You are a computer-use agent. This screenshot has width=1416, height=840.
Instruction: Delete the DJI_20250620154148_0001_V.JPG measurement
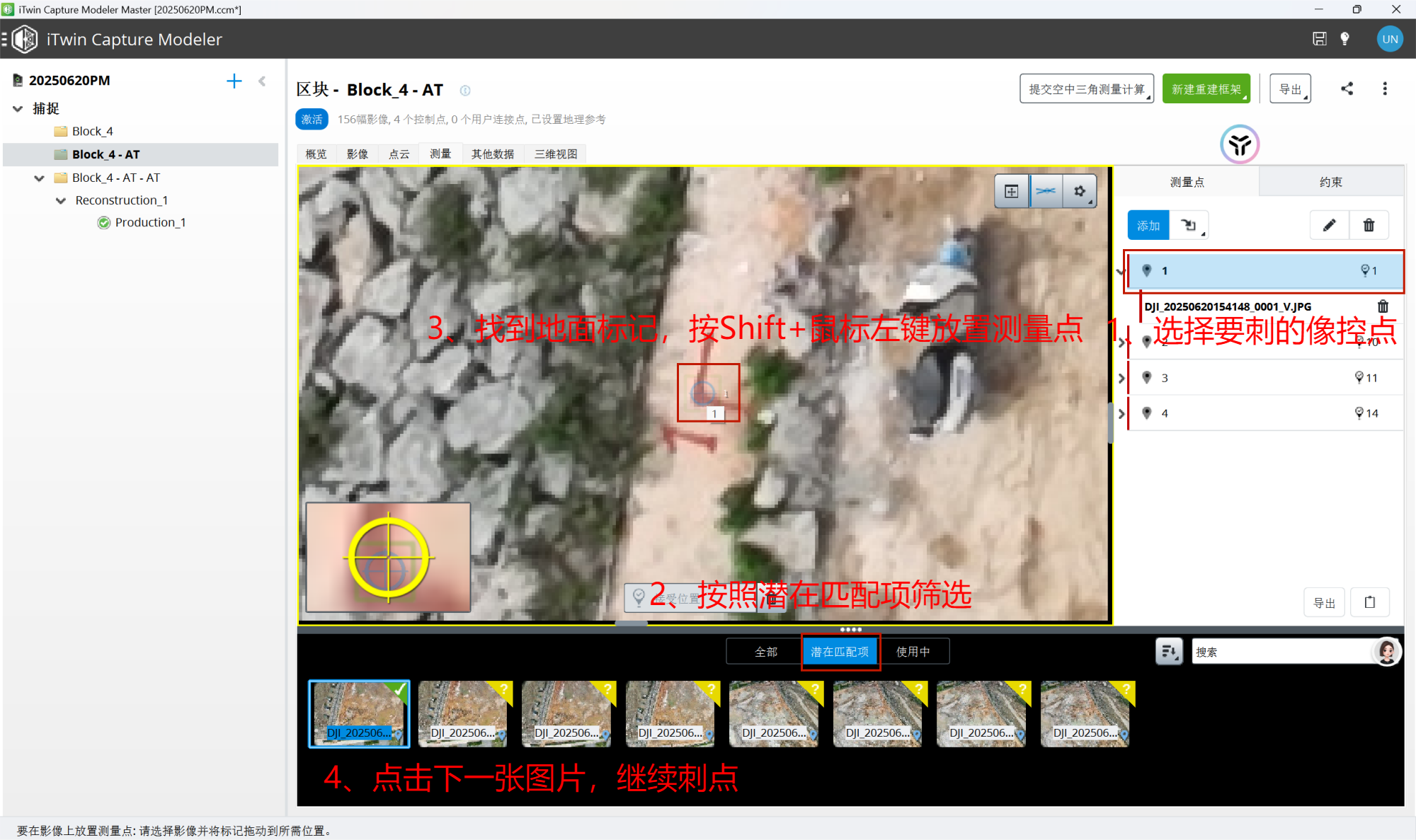pos(1383,306)
